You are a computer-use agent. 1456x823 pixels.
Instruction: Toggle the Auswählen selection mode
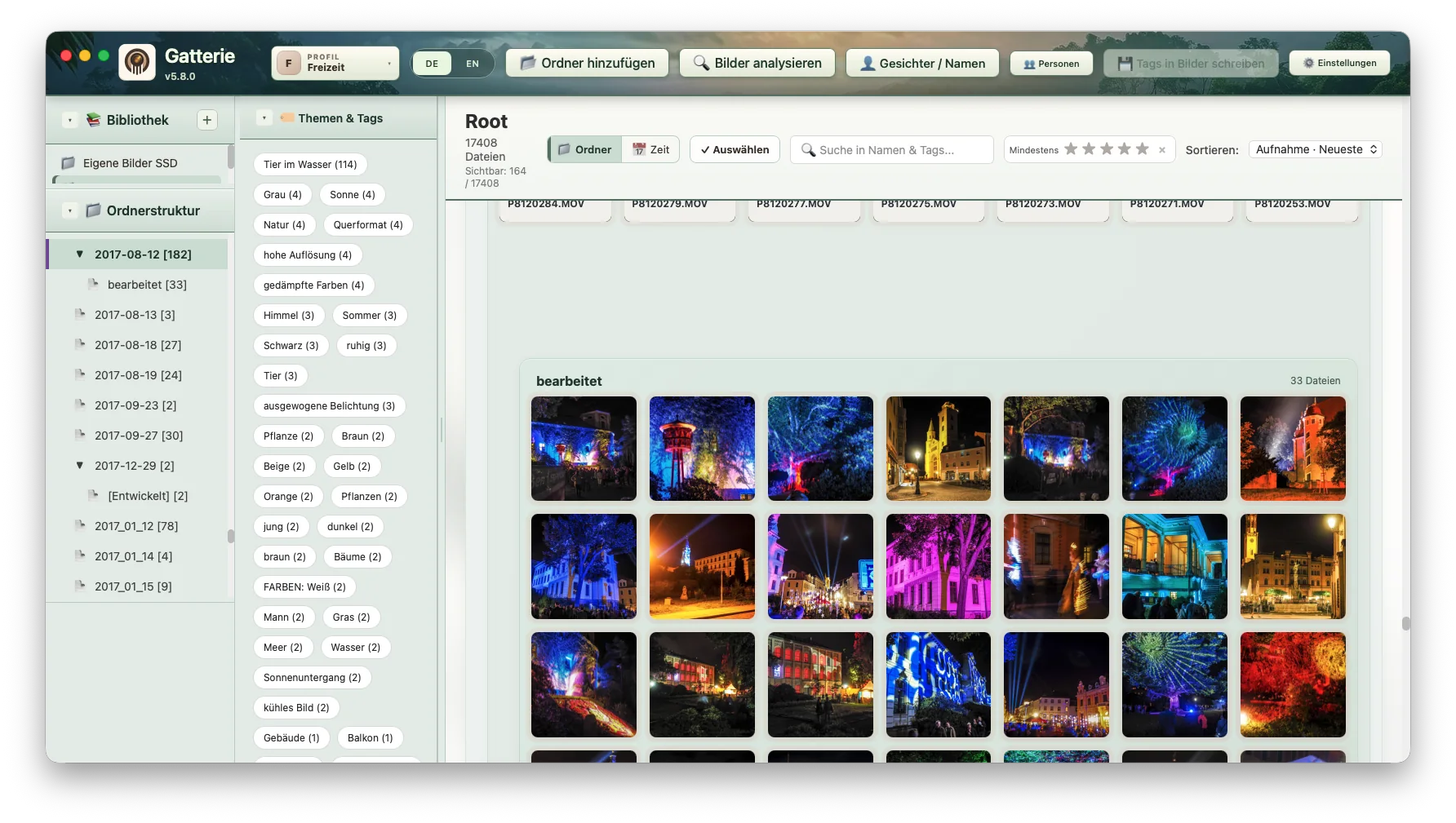click(735, 149)
